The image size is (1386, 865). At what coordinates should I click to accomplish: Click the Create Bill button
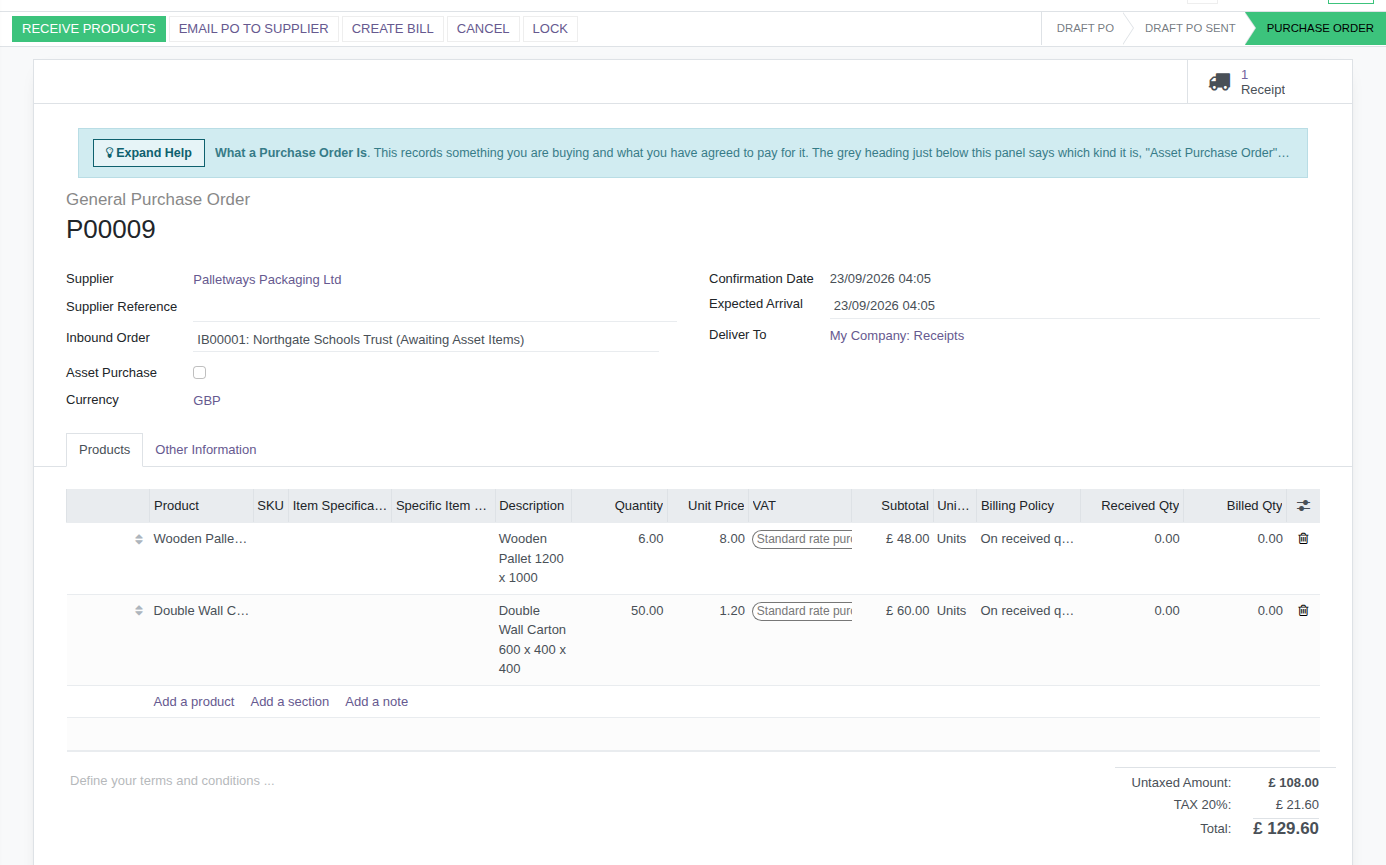click(393, 29)
